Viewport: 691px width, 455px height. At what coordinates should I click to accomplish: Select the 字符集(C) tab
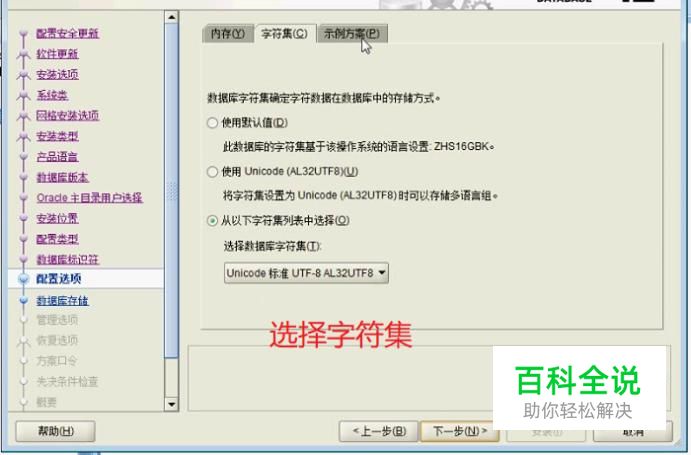click(285, 34)
